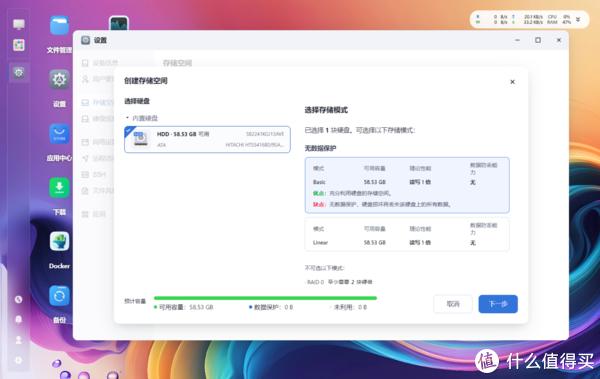Open the 备份 backup app icon

click(59, 296)
